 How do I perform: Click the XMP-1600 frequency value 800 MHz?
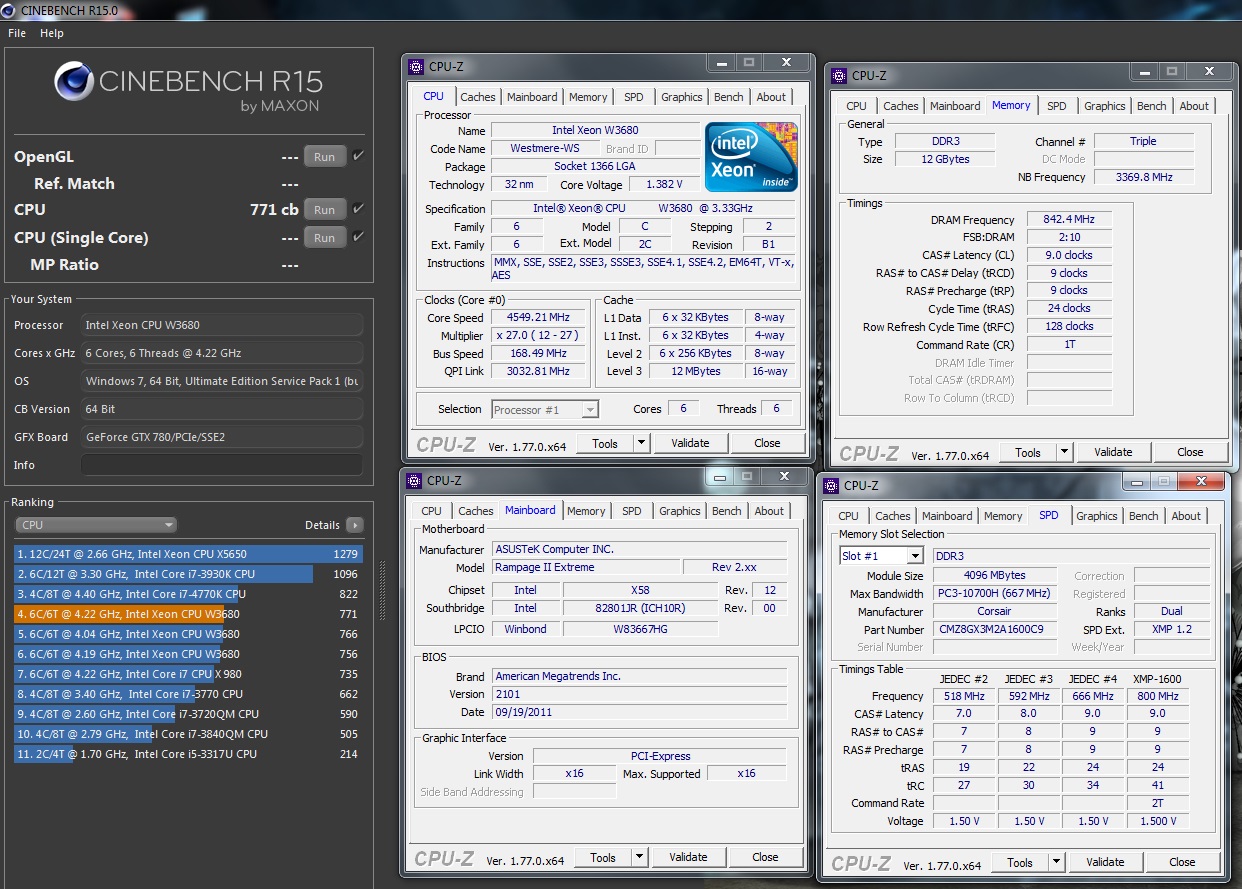click(x=1158, y=696)
